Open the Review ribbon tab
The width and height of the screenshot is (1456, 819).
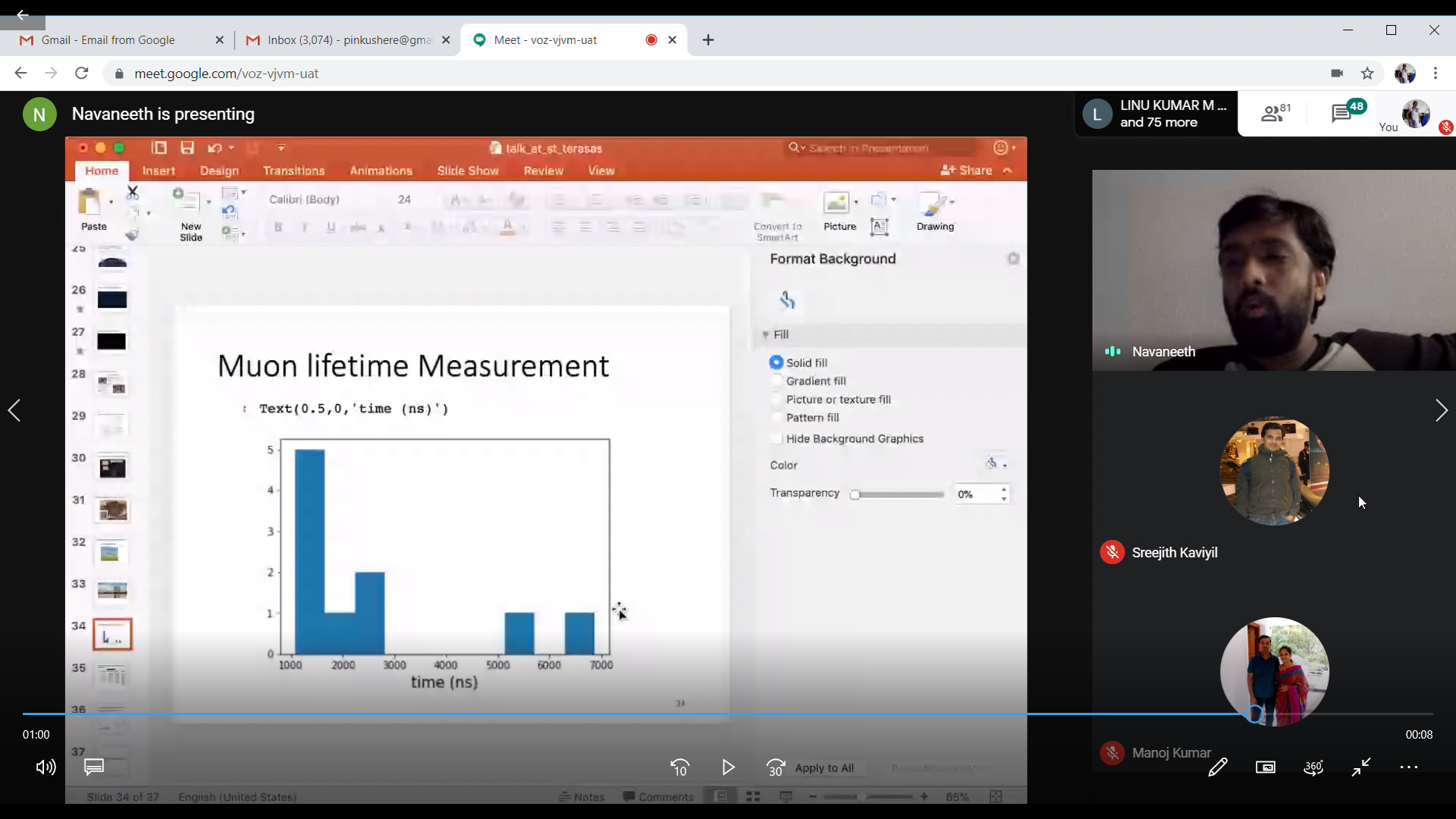click(x=543, y=171)
